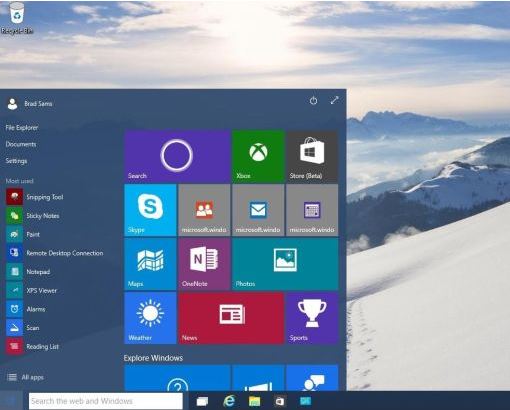The width and height of the screenshot is (510, 410).
Task: Open Documents from the Start list
Action: click(x=21, y=144)
